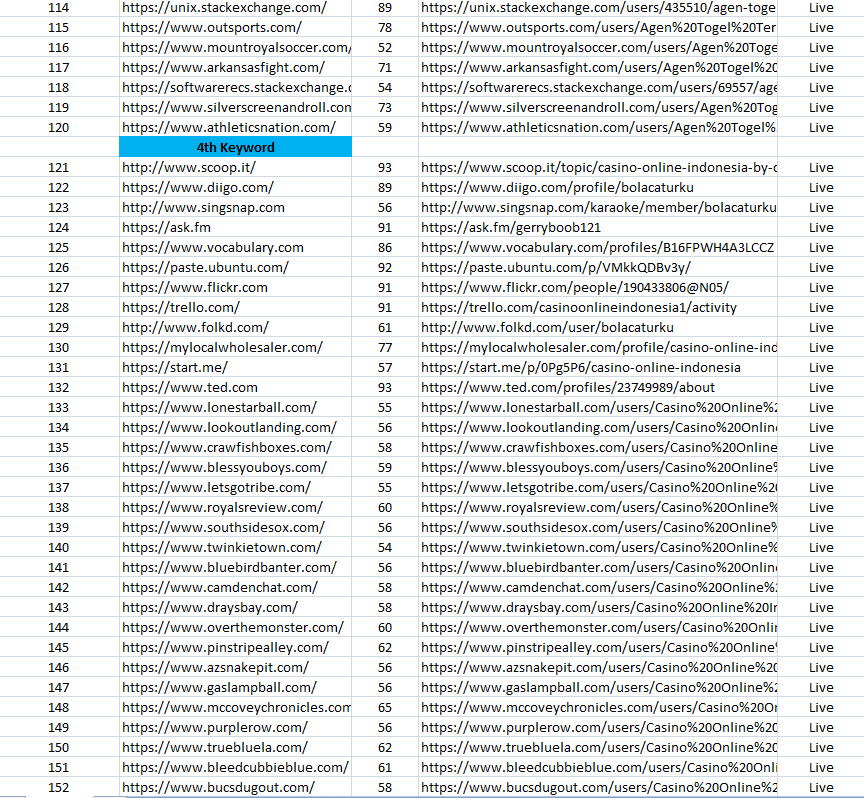
Task: Click paste.ubuntu.com/p/VMkkQDBv3y/ URL cell
Action: coord(598,267)
